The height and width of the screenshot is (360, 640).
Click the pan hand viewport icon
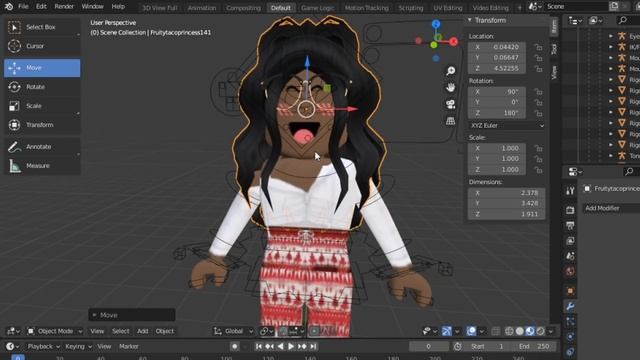451,87
